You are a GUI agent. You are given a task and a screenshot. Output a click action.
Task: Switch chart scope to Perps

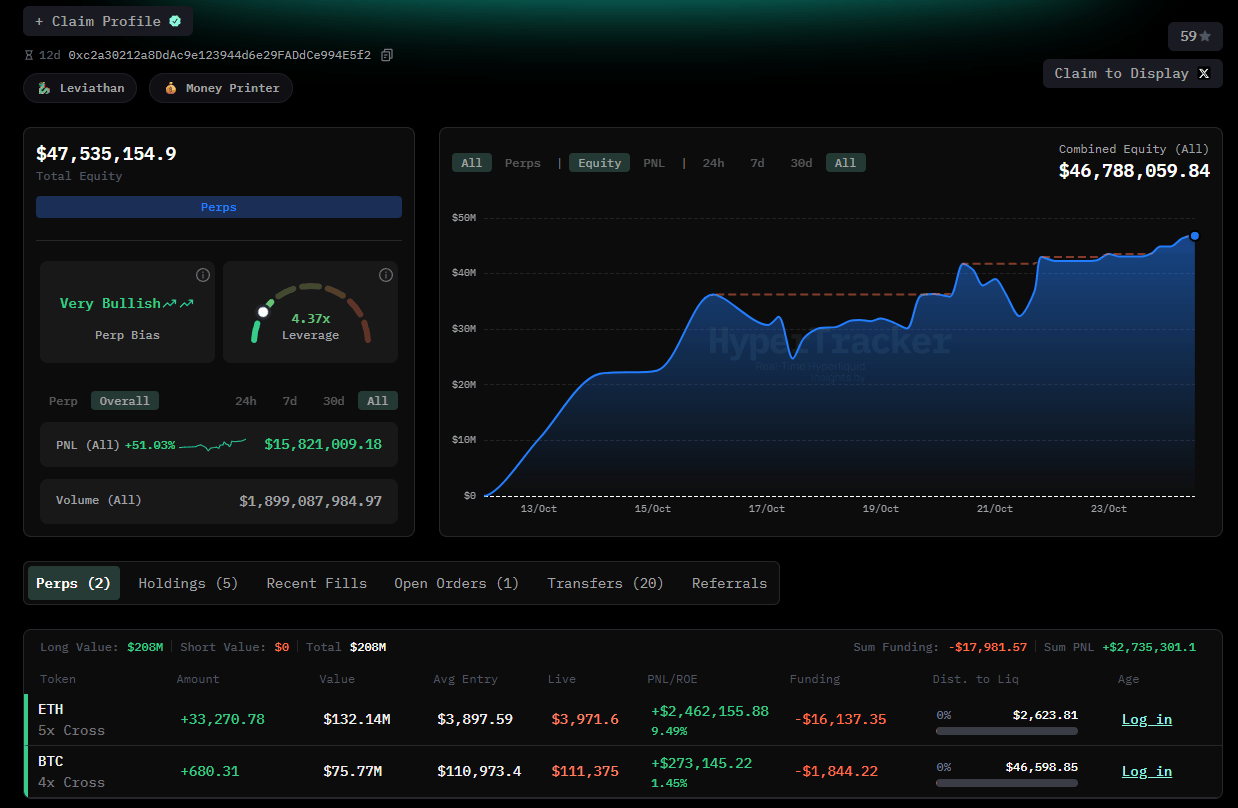(x=522, y=163)
